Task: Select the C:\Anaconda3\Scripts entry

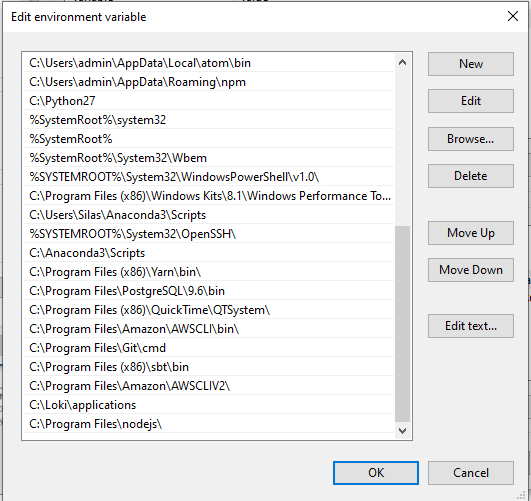Action: [208, 253]
